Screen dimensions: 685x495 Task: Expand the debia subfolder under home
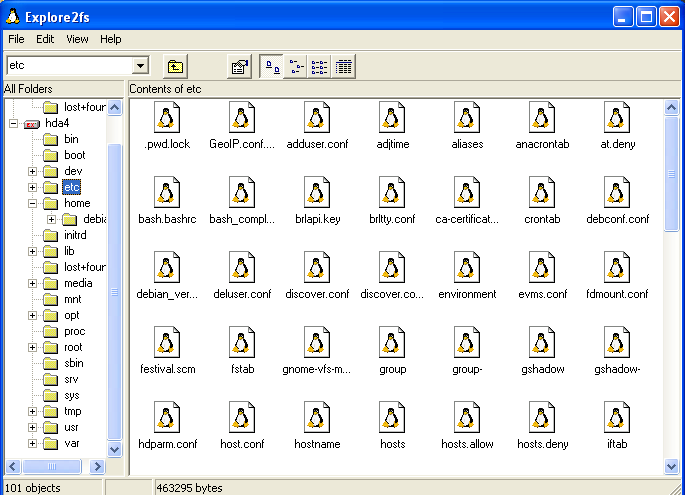52,219
